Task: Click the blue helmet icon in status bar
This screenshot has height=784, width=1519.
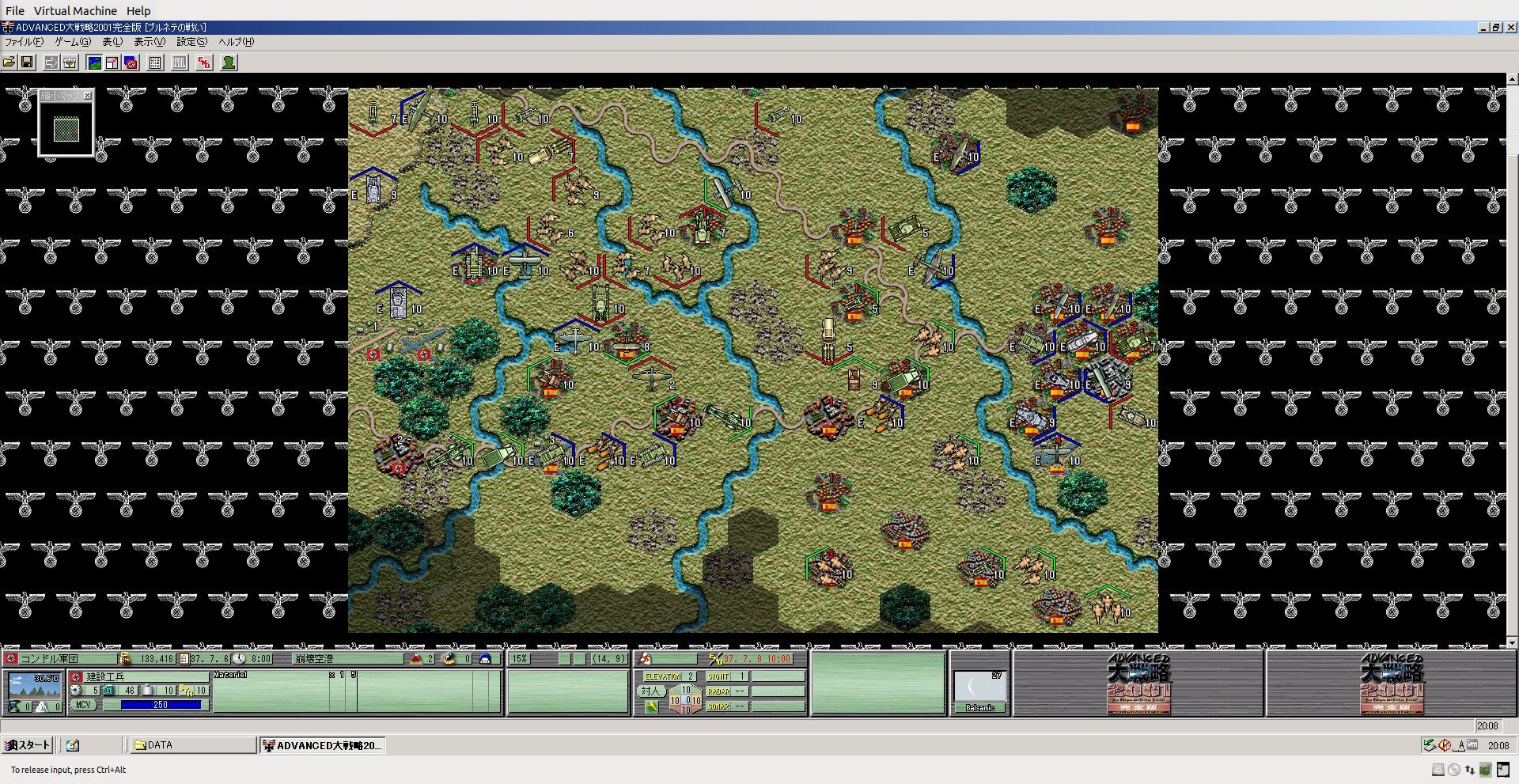Action: click(x=485, y=658)
